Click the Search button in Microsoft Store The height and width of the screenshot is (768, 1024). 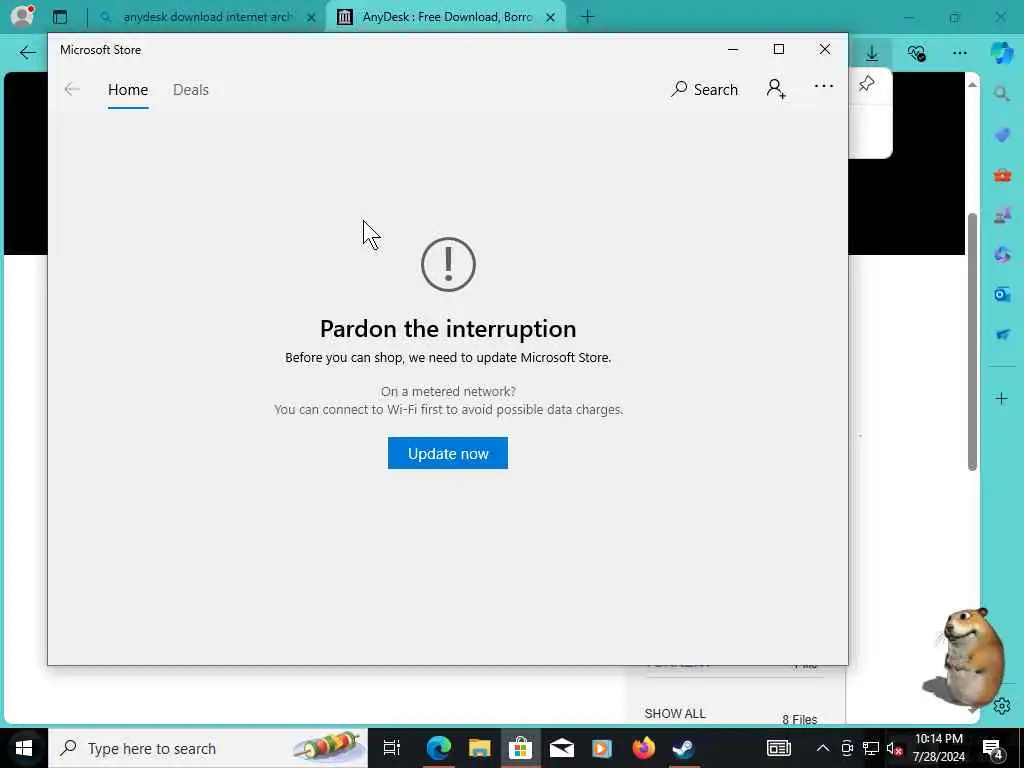coord(704,89)
